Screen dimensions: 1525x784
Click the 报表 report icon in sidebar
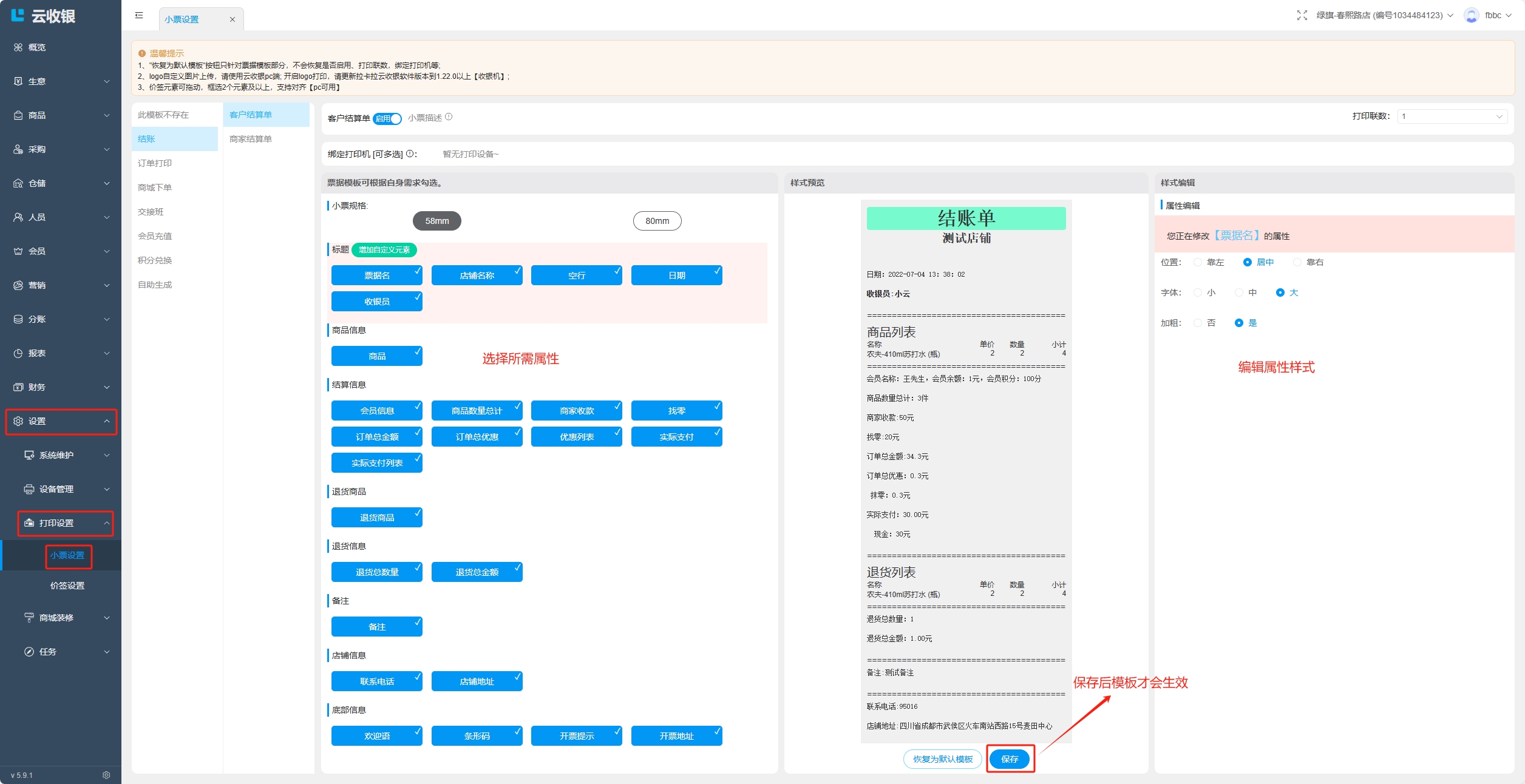[x=18, y=353]
